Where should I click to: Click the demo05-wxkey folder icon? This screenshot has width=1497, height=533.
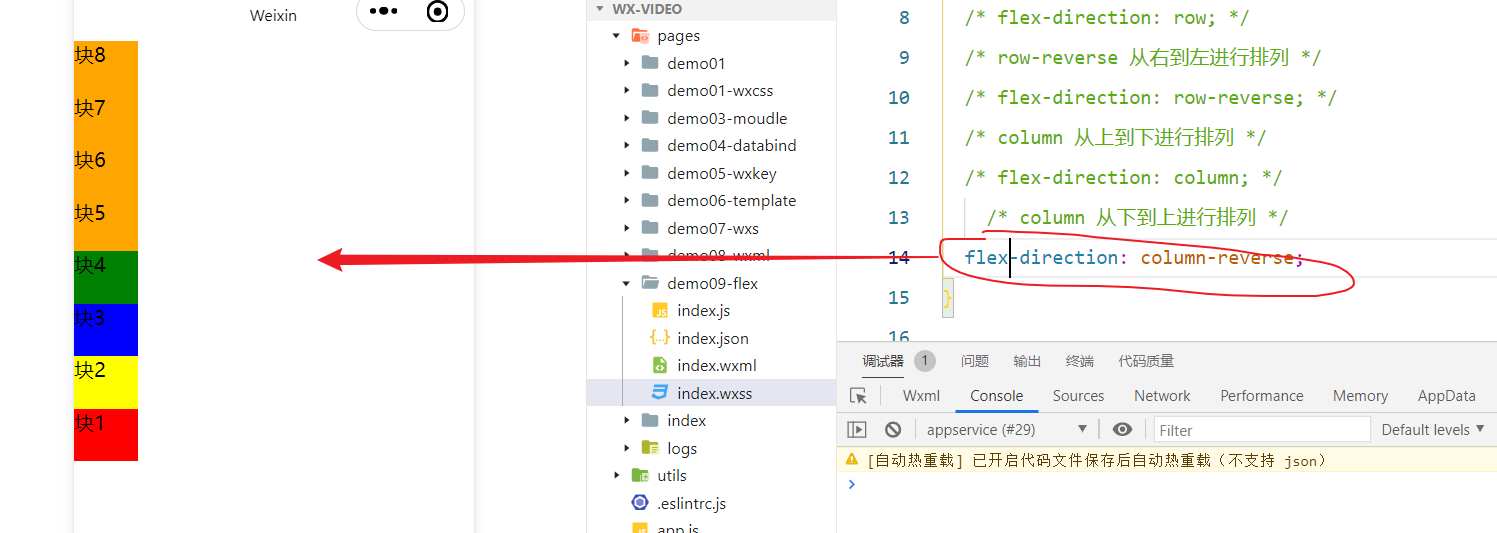tap(650, 173)
